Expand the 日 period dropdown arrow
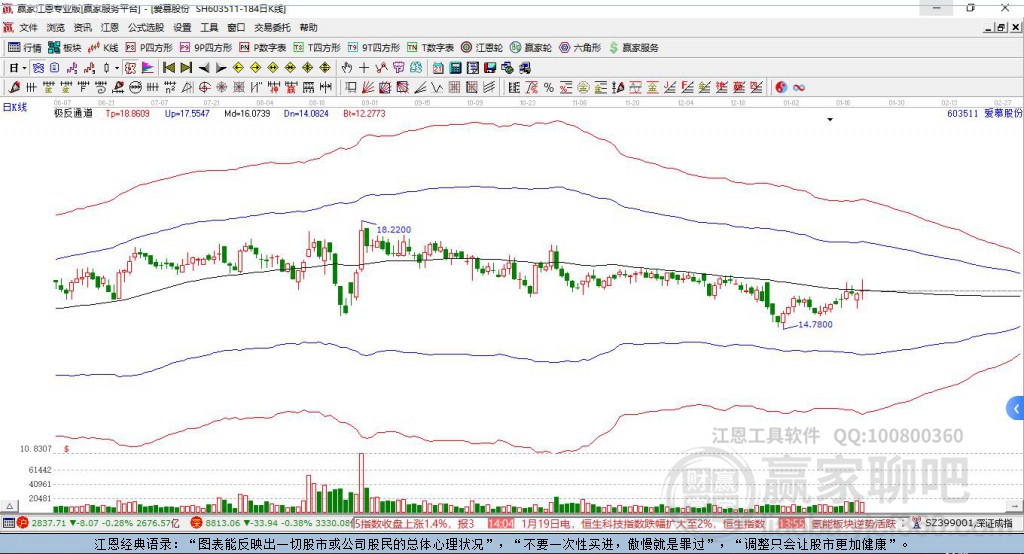 tap(24, 68)
